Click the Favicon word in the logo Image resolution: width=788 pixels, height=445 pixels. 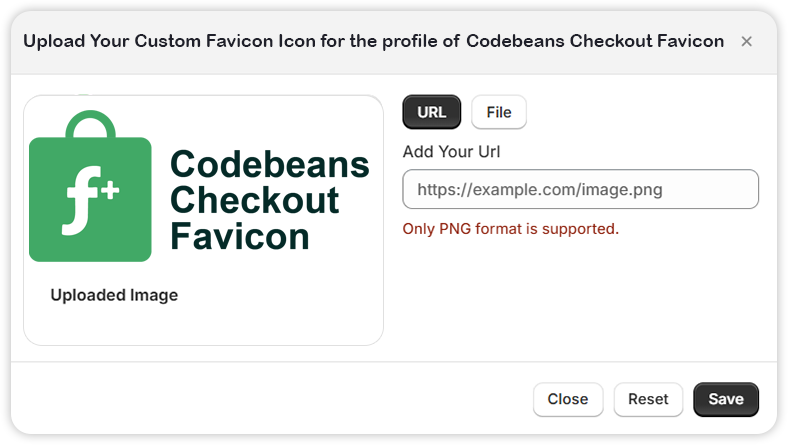[x=239, y=236]
